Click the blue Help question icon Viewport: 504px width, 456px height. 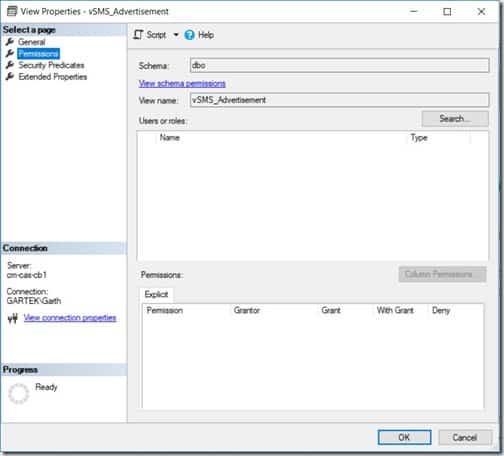click(x=189, y=35)
